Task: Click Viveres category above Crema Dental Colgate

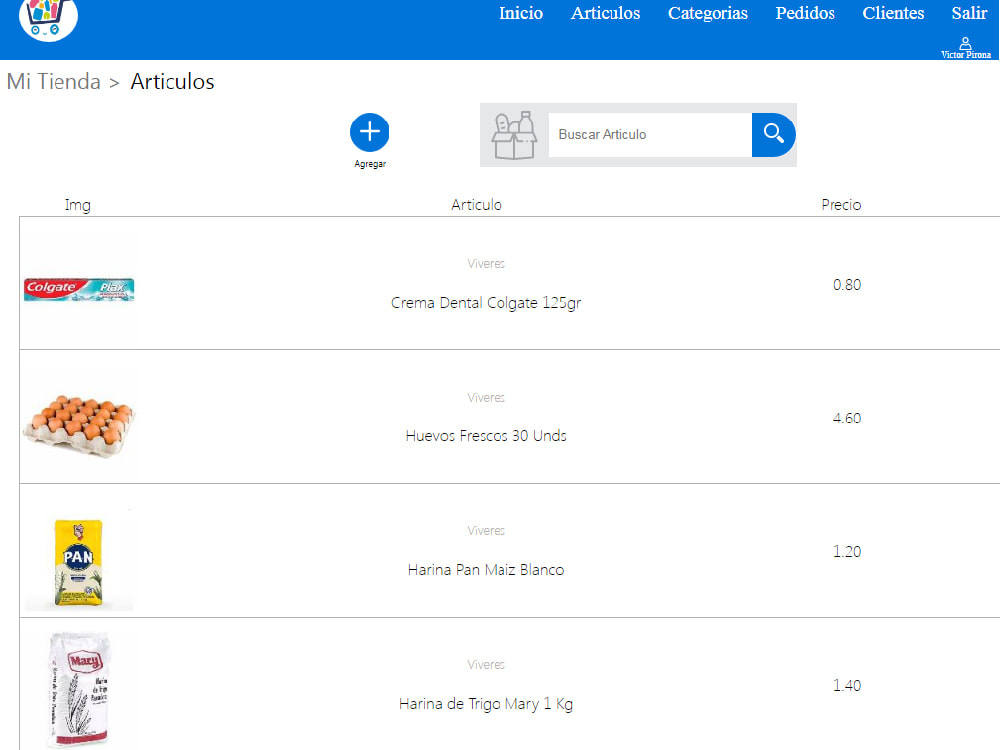Action: coord(486,264)
